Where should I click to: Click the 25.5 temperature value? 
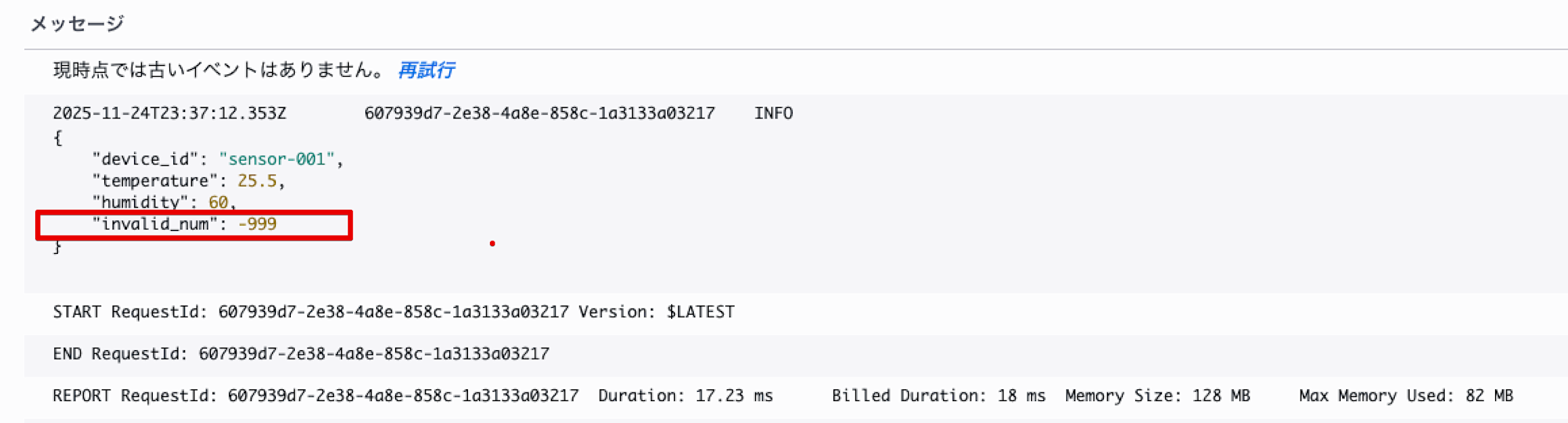[257, 181]
